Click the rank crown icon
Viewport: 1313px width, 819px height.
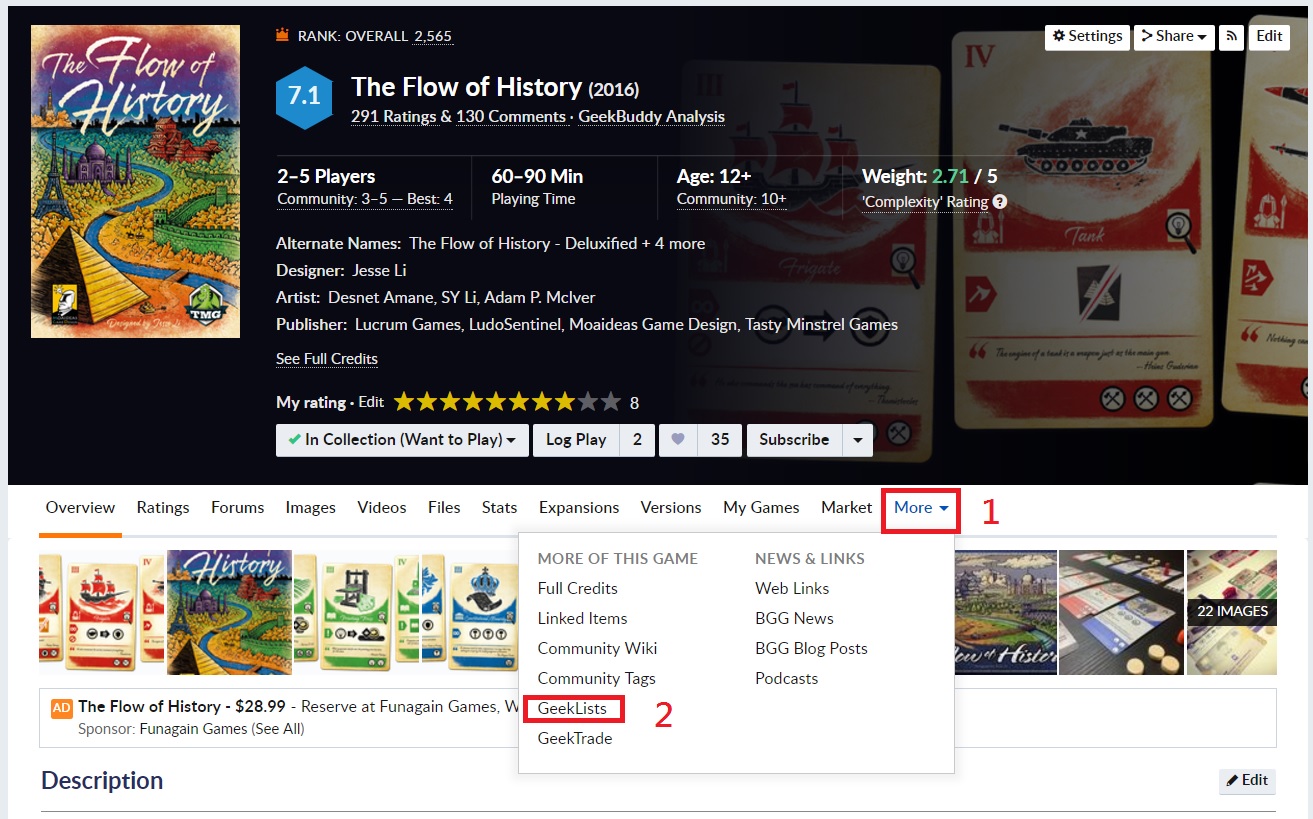pyautogui.click(x=283, y=36)
